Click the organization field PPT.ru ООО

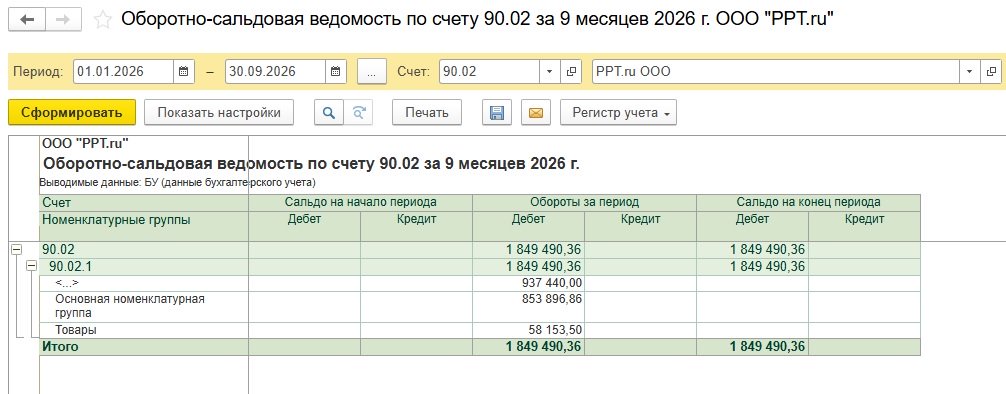(x=776, y=71)
